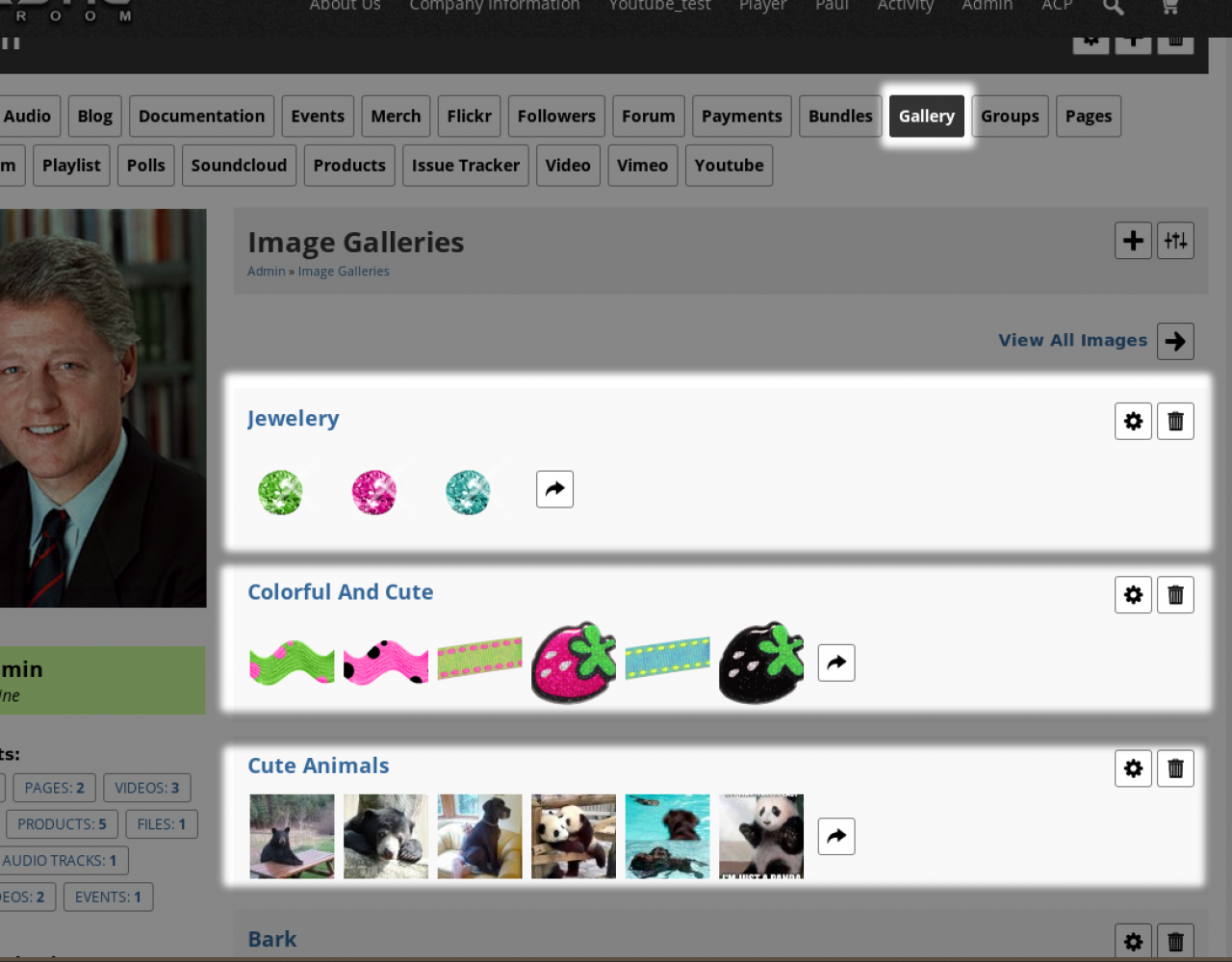
Task: Go to the Video tab
Action: 568,166
